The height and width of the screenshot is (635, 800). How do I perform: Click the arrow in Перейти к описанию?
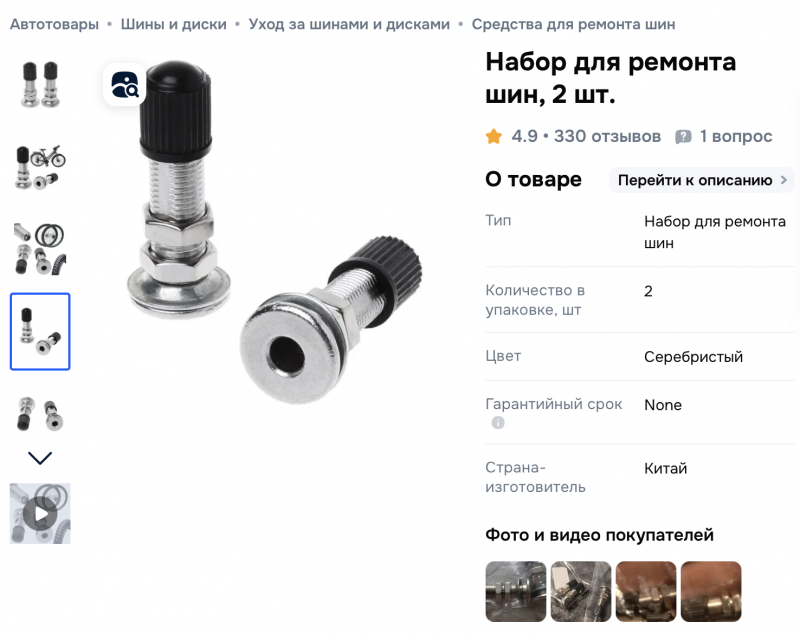click(784, 180)
